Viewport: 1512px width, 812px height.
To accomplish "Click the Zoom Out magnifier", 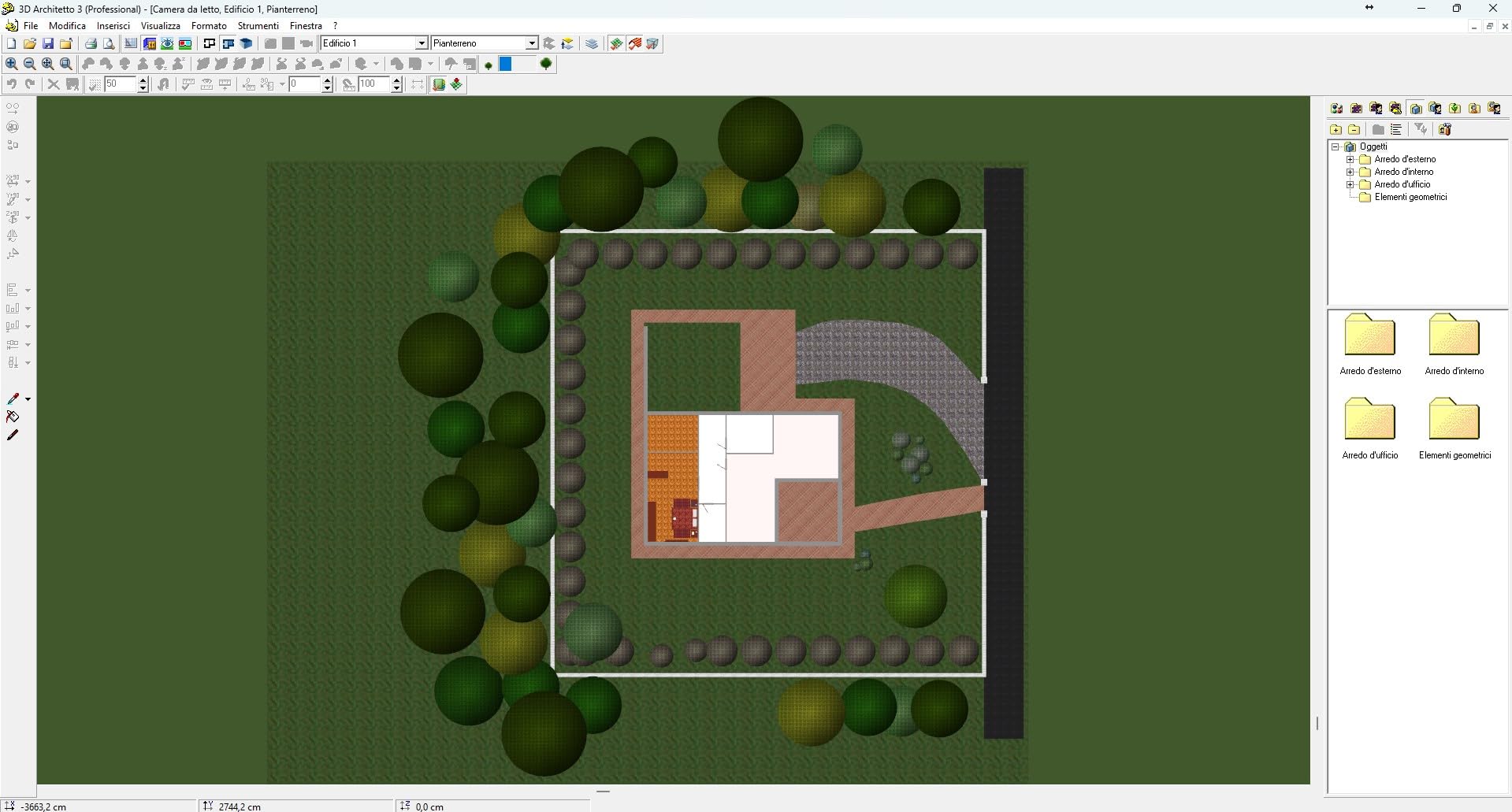I will pos(30,64).
